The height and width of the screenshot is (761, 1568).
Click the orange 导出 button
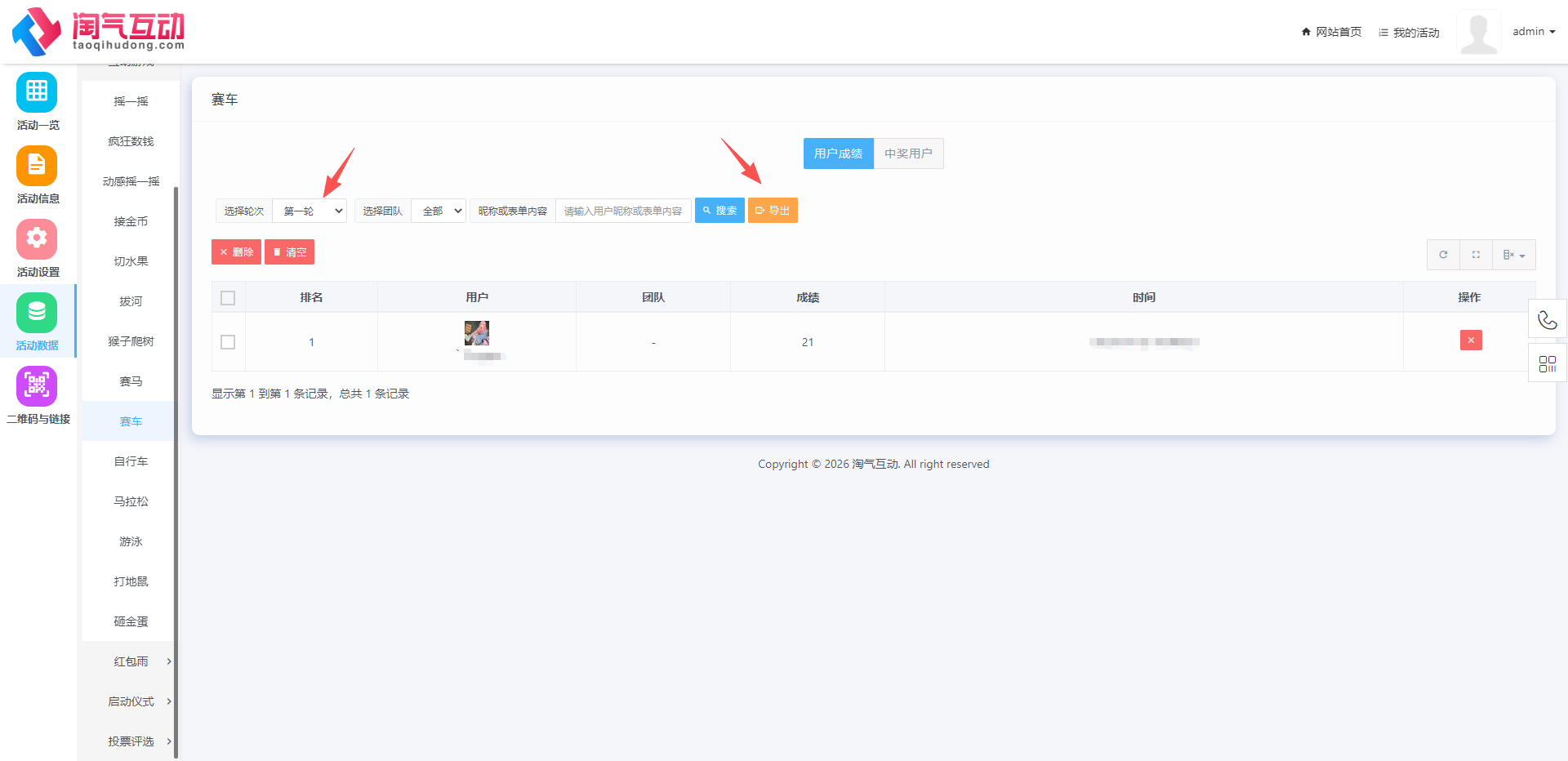tap(773, 211)
